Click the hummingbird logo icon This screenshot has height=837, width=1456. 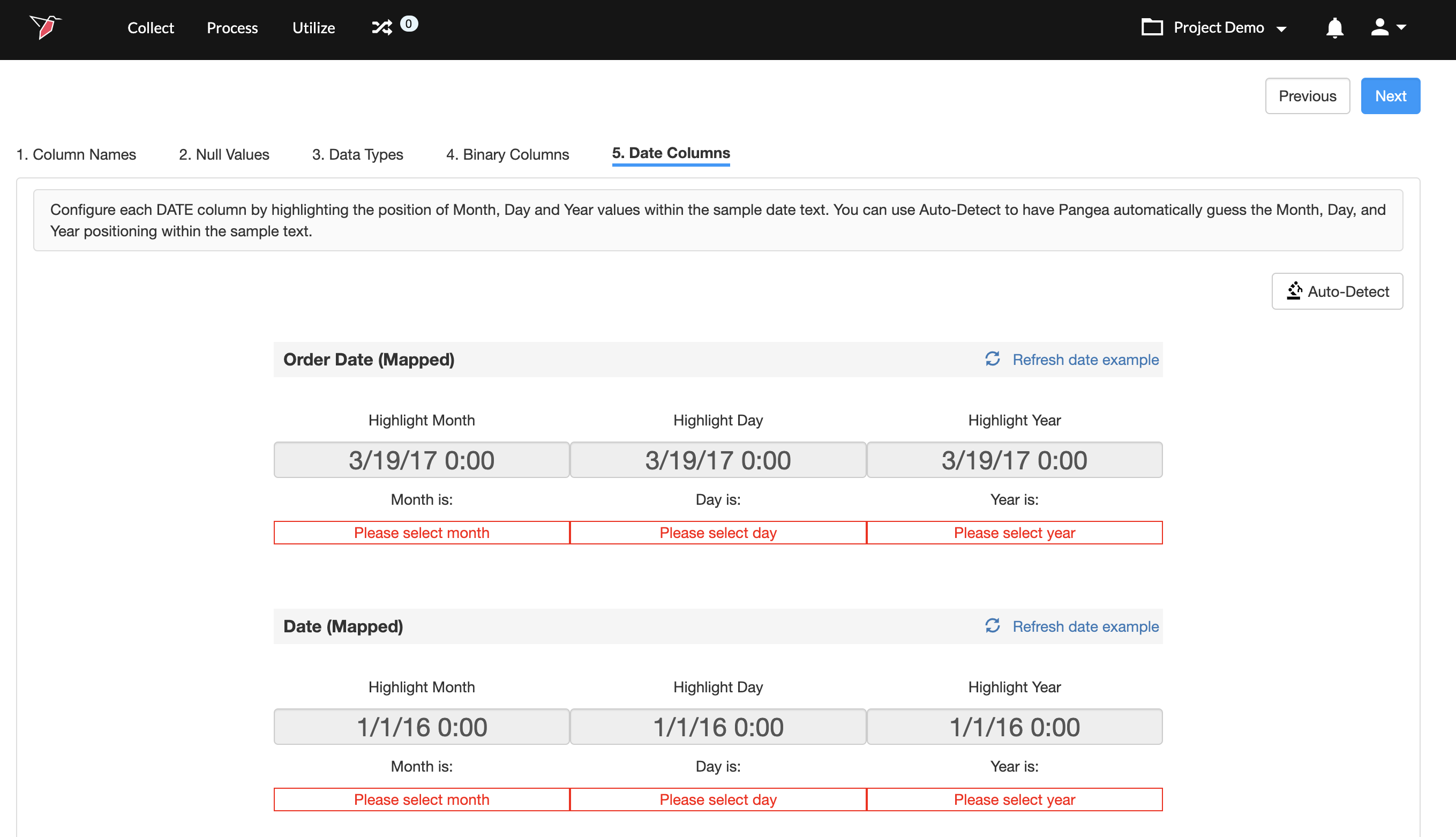pyautogui.click(x=46, y=26)
